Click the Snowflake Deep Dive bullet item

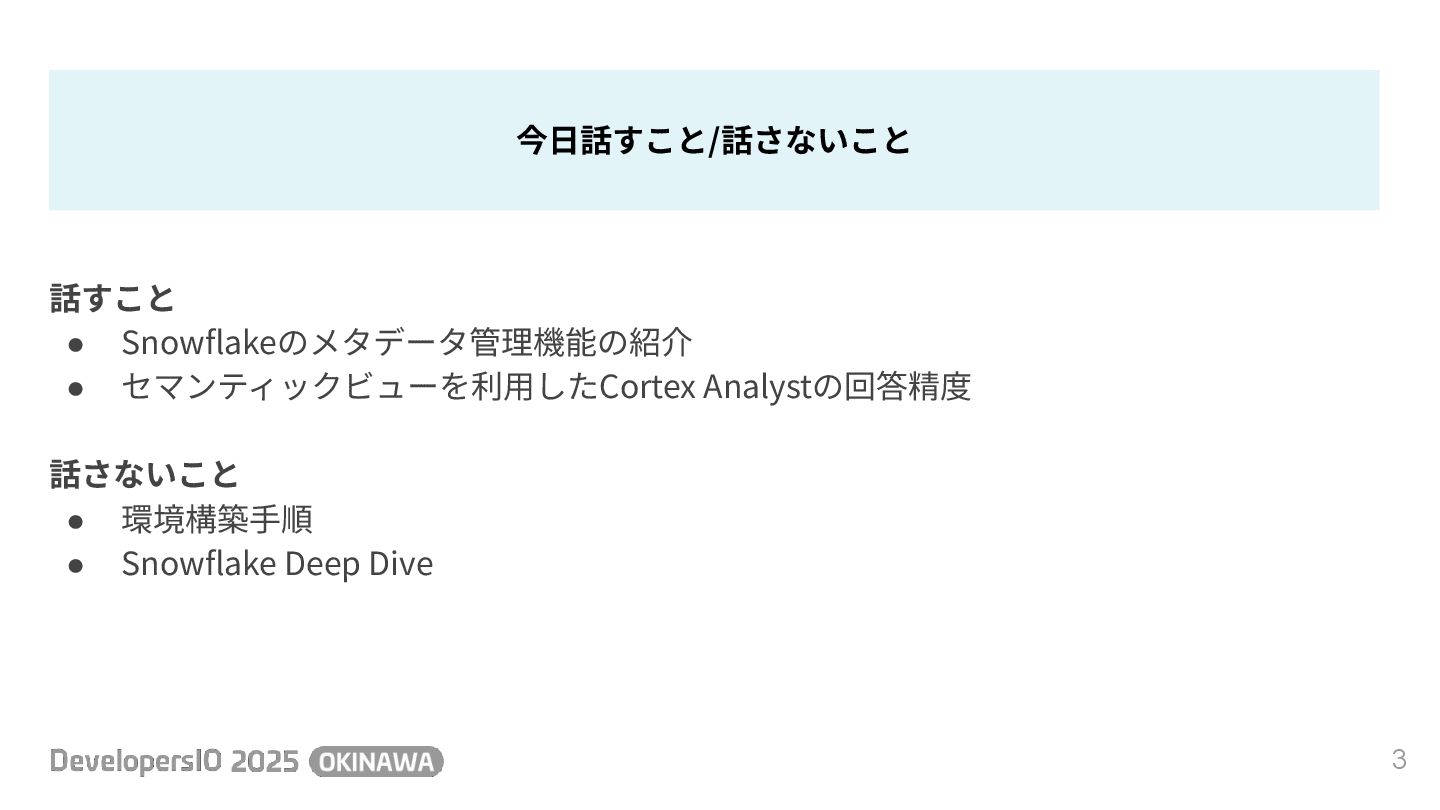click(277, 563)
